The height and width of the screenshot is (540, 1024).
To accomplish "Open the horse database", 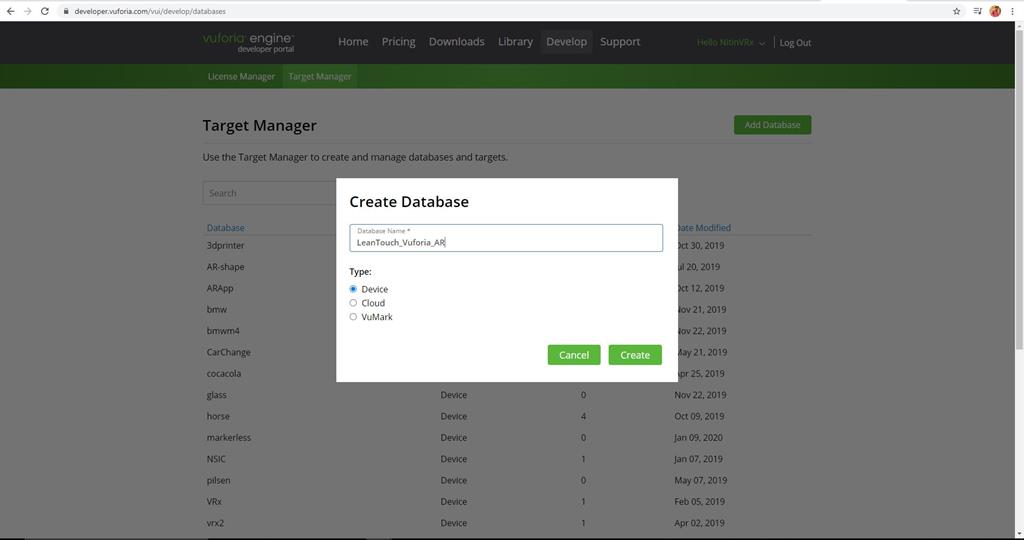I will (218, 416).
